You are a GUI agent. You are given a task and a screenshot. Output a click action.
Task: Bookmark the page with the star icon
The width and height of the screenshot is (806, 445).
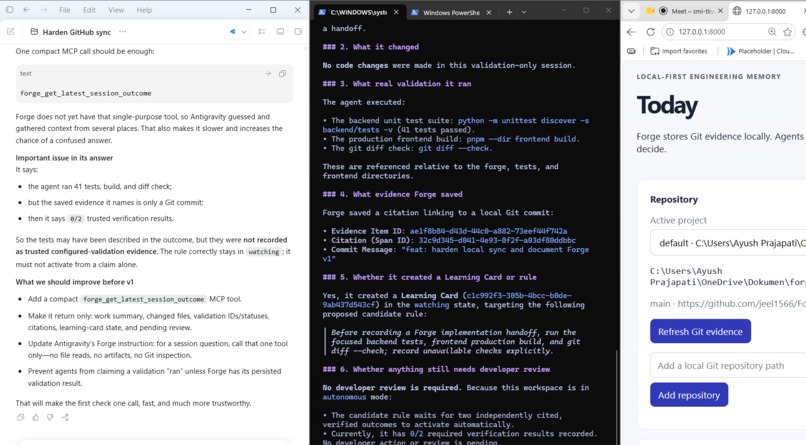(x=787, y=32)
